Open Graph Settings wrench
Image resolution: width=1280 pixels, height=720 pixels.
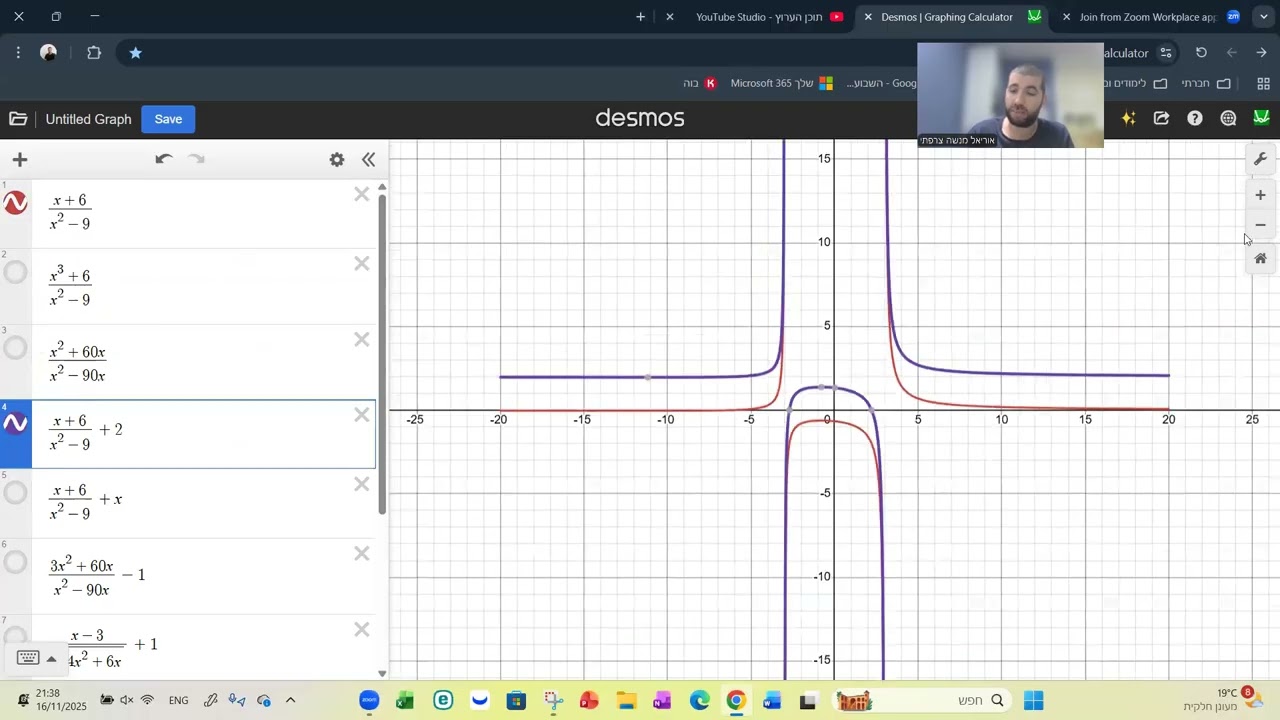tap(1260, 160)
